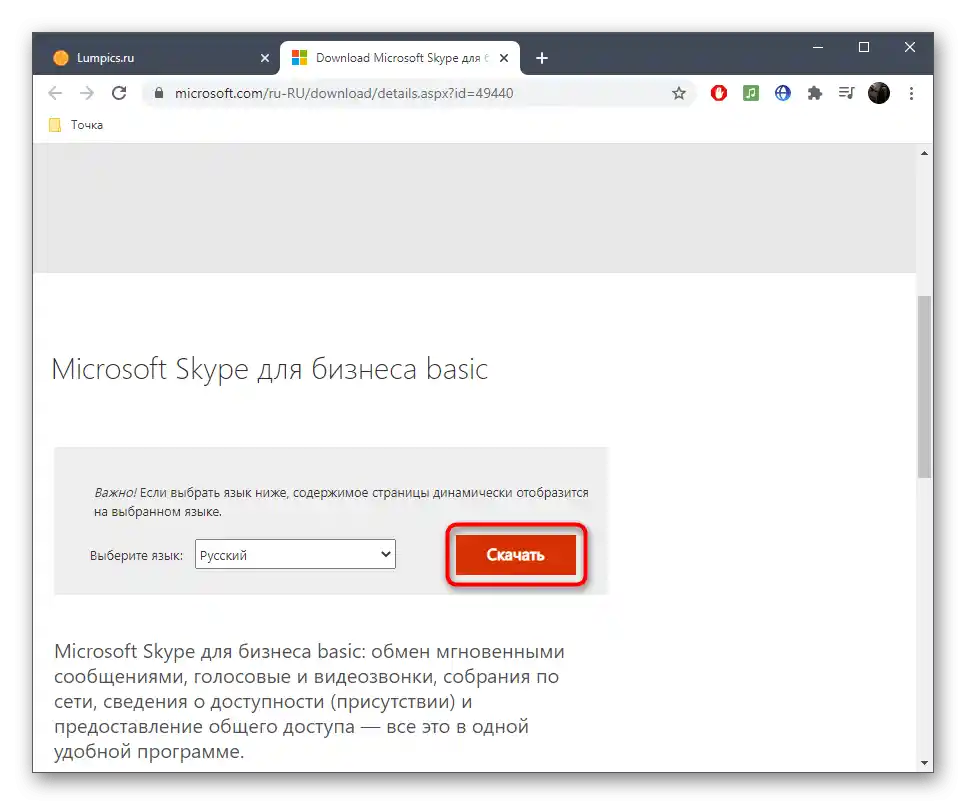Open the Extensions puzzle menu
Image resolution: width=966 pixels, height=805 pixels.
point(814,93)
